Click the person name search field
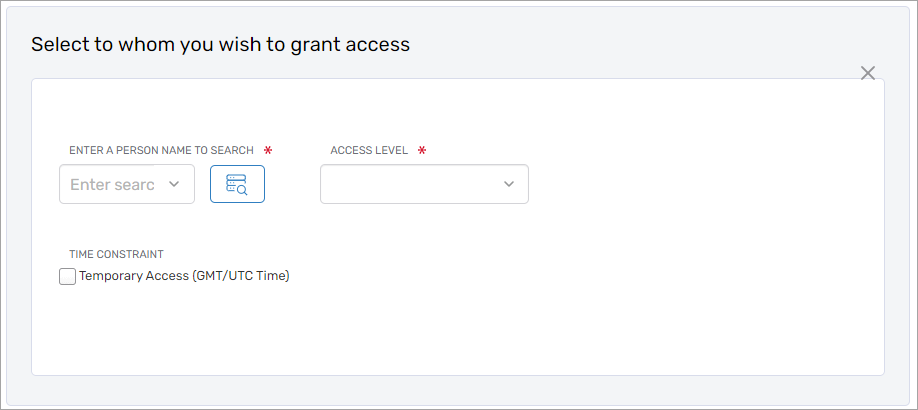The height and width of the screenshot is (410, 918). 112,184
